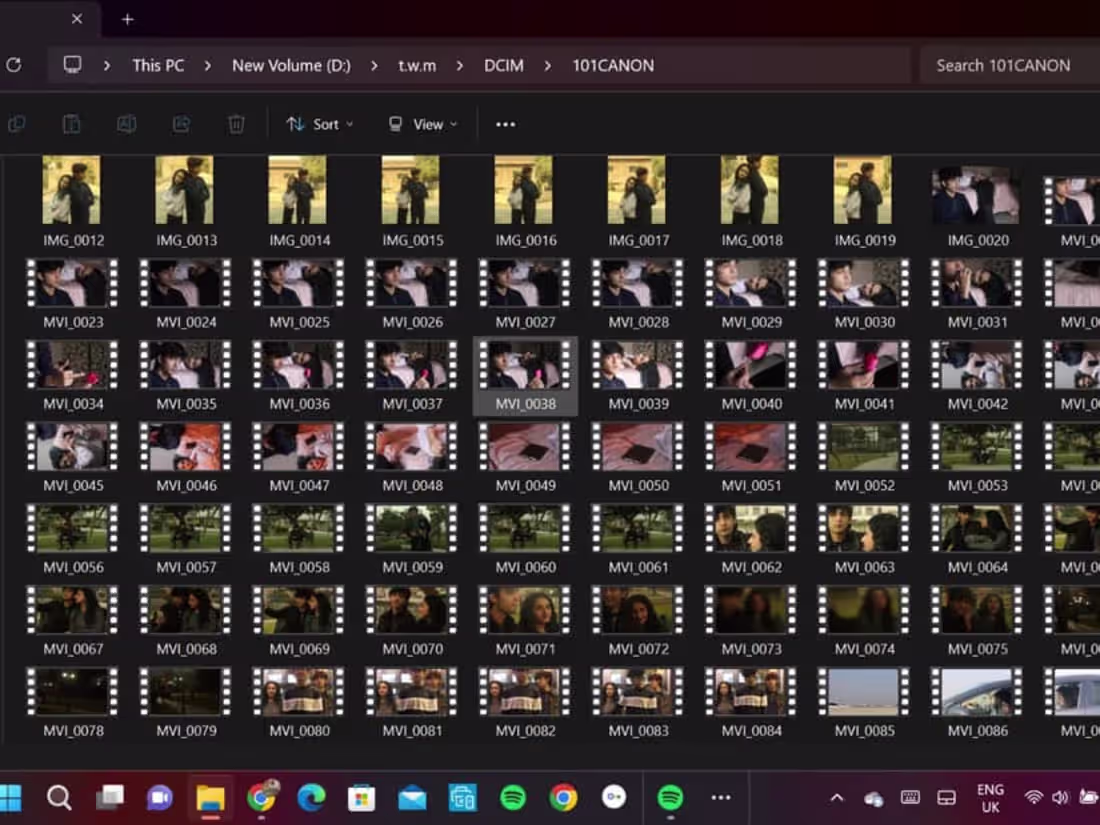Click the Refresh icon beside address bar

pos(13,65)
